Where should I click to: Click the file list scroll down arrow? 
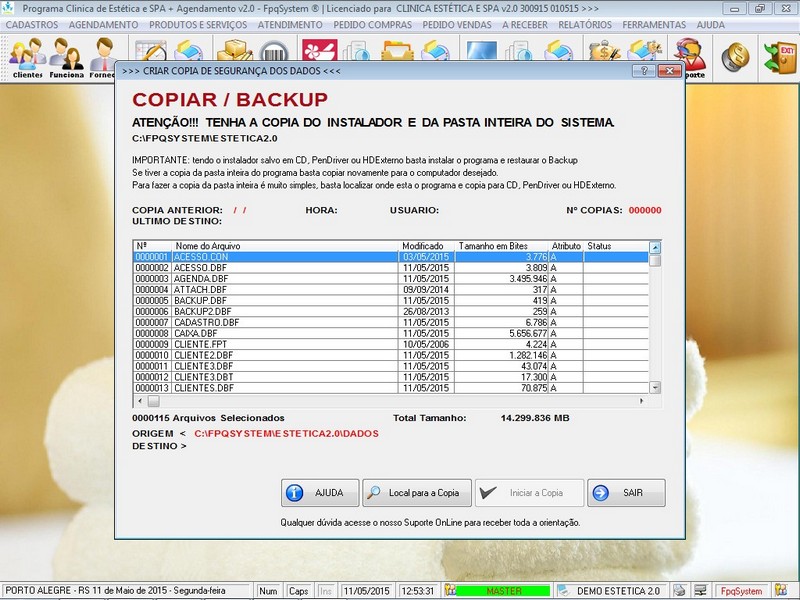pos(655,387)
